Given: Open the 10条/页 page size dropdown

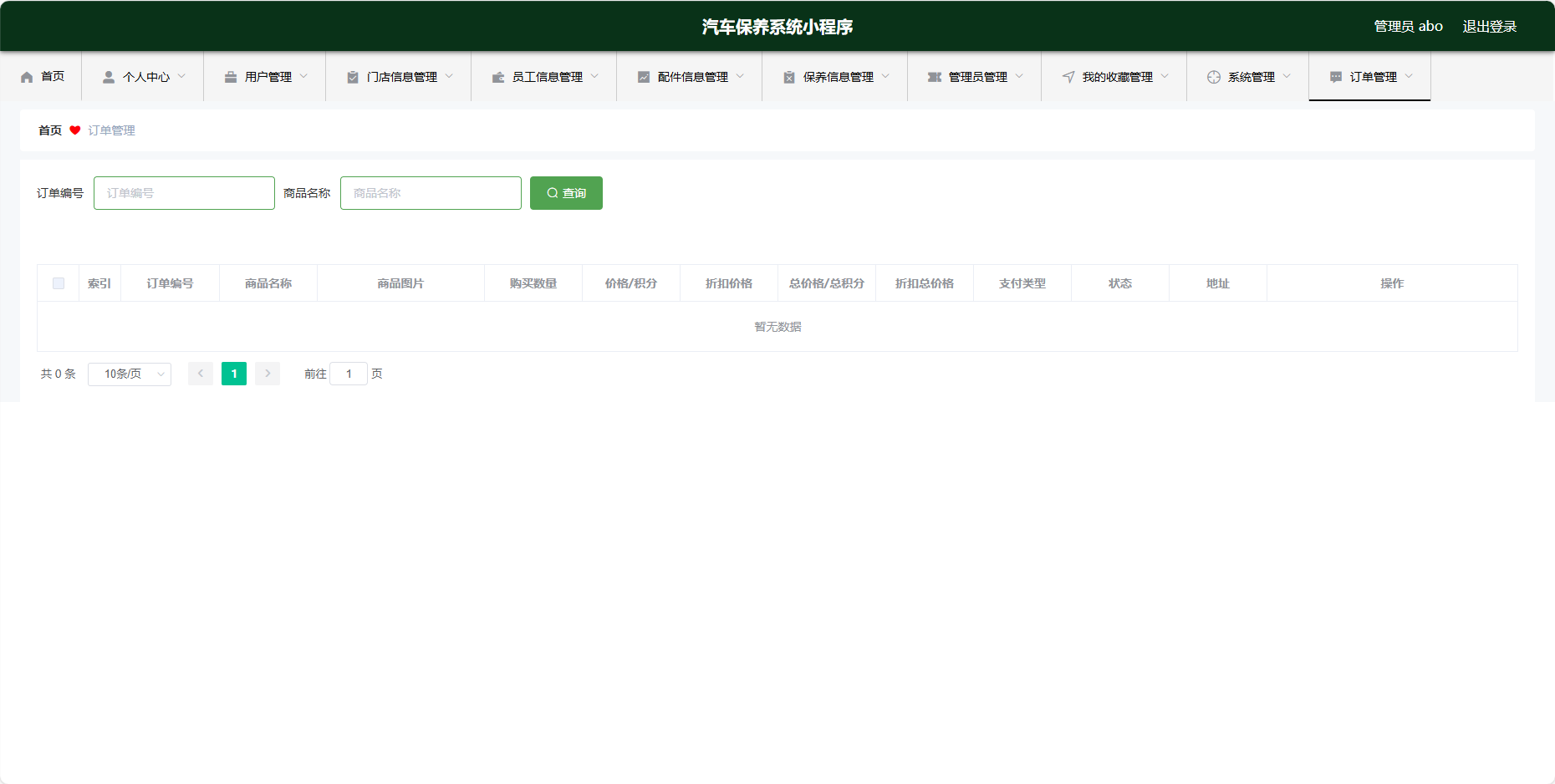Looking at the screenshot, I should (x=130, y=374).
